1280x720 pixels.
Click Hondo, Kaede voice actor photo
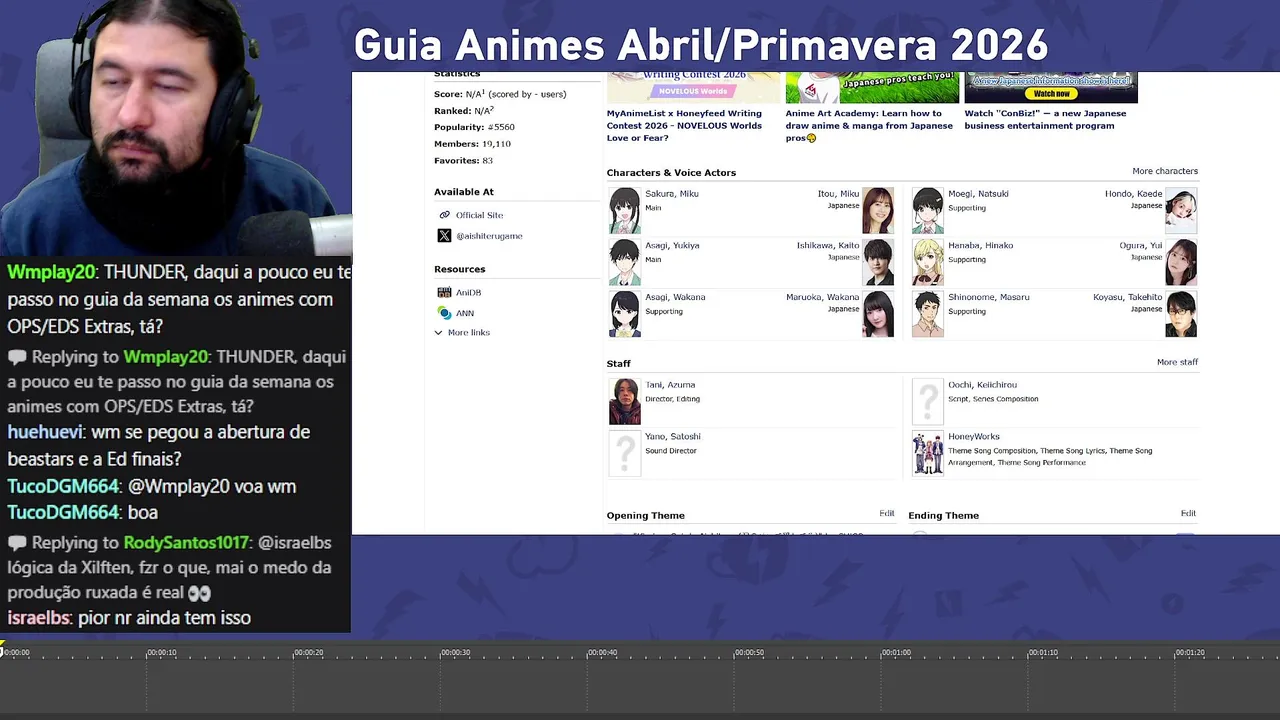click(1181, 210)
